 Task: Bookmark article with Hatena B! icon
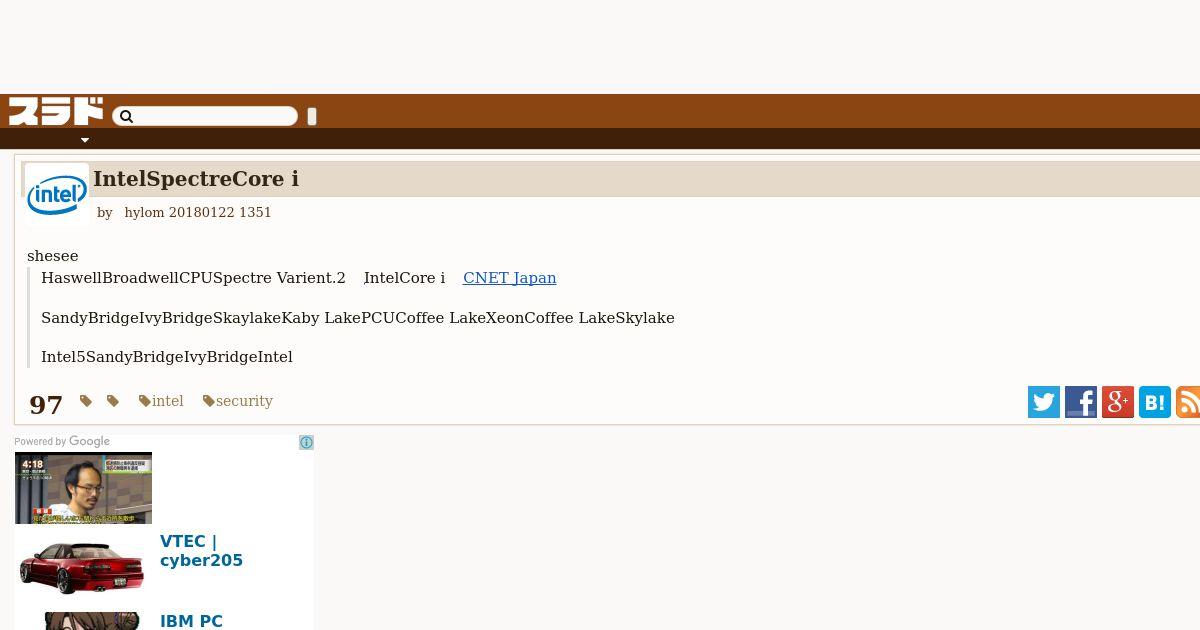point(1155,402)
